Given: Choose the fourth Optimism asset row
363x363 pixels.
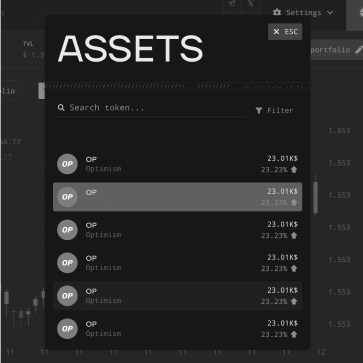Looking at the screenshot, I should coord(178,263).
